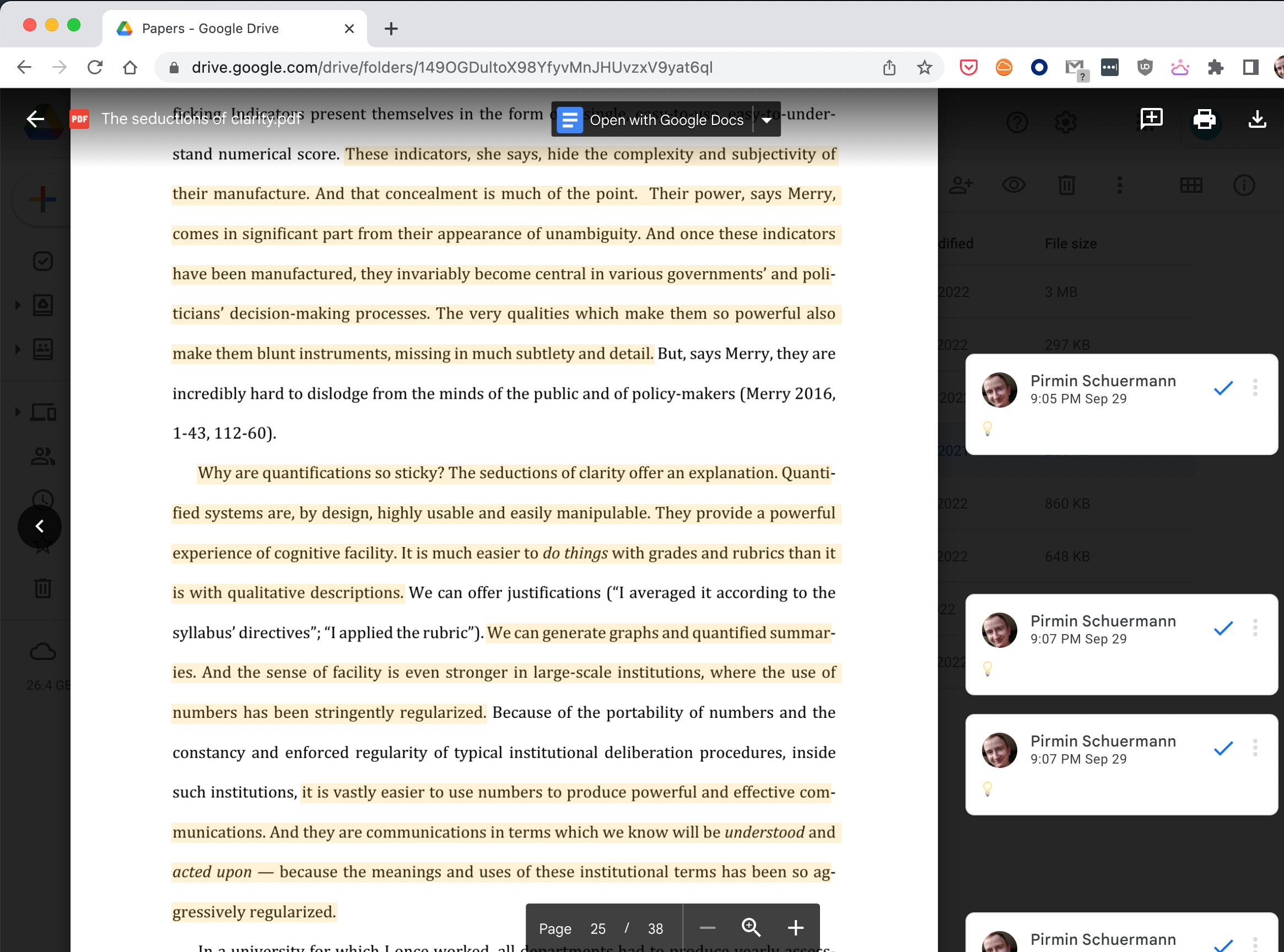This screenshot has width=1284, height=952.
Task: Bookmark this page with star icon
Action: (x=924, y=67)
